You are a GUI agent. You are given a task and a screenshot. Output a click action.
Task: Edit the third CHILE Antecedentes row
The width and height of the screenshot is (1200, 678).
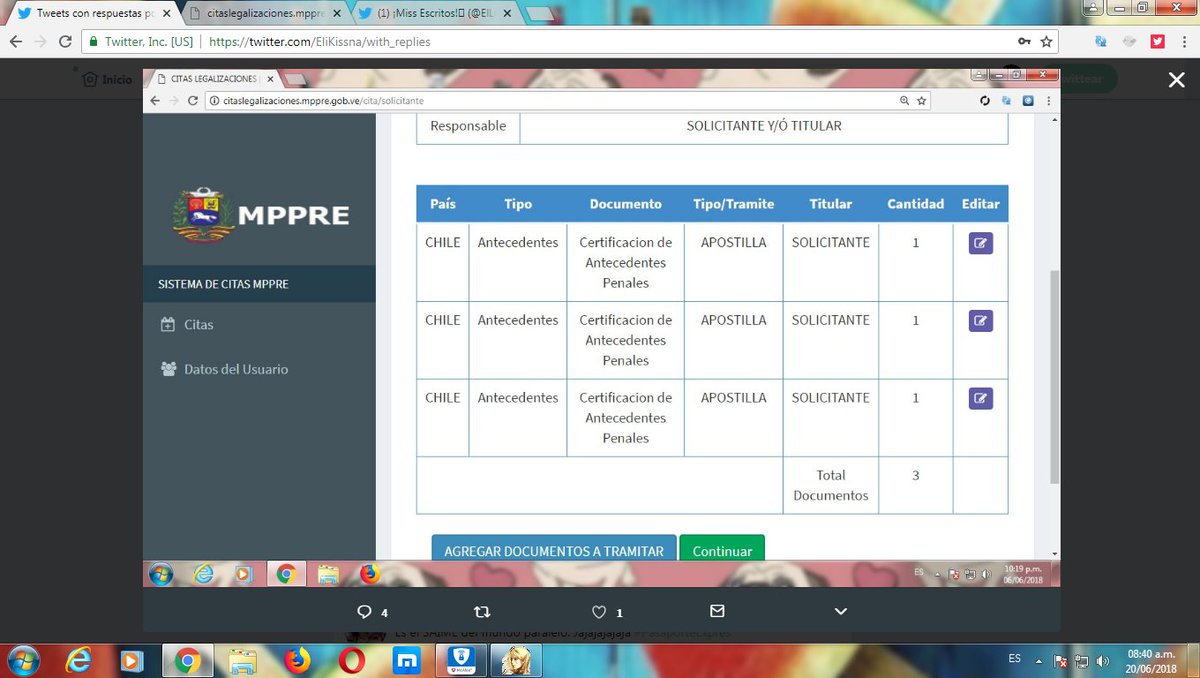click(x=980, y=398)
